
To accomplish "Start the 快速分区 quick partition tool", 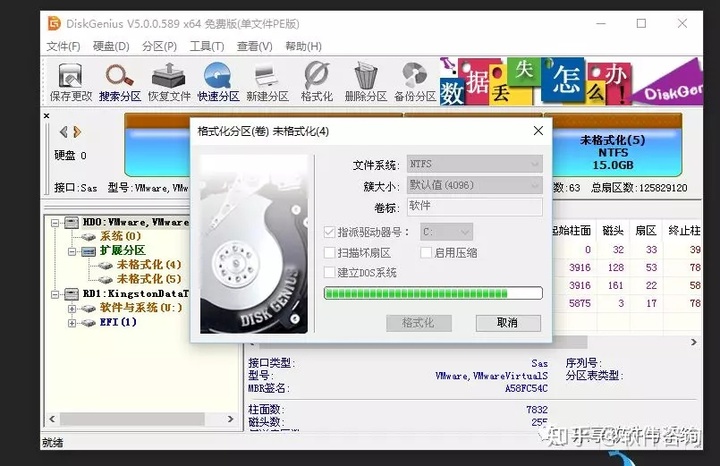I will [218, 82].
